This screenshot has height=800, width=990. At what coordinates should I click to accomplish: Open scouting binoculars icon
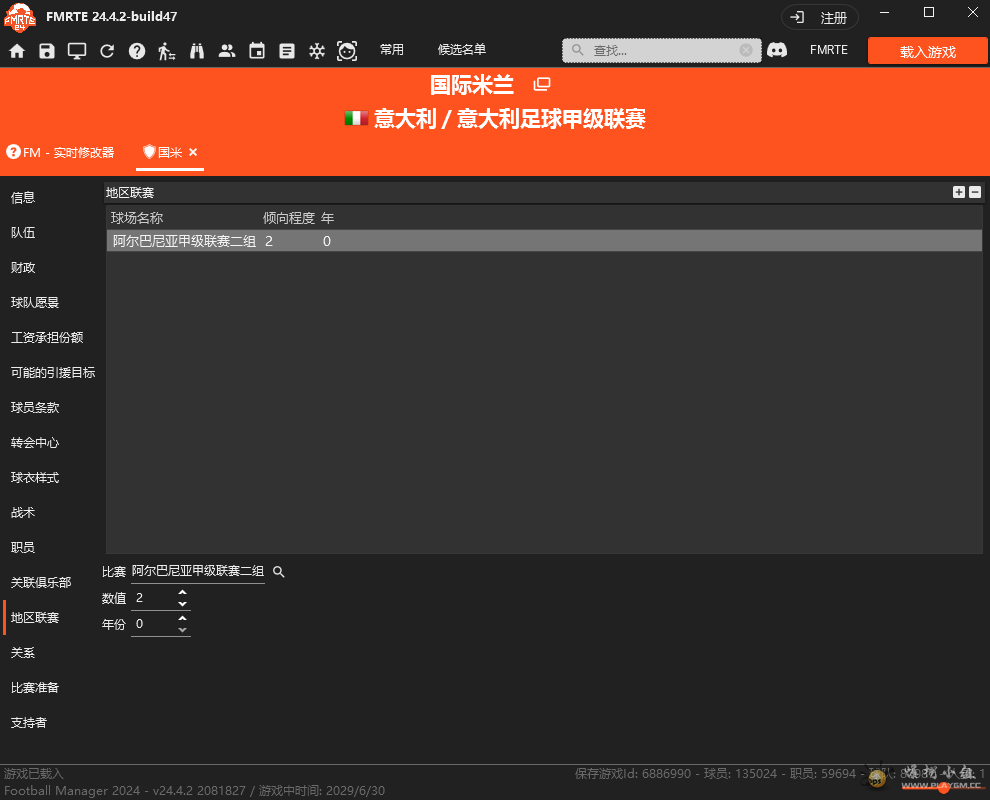(x=197, y=51)
